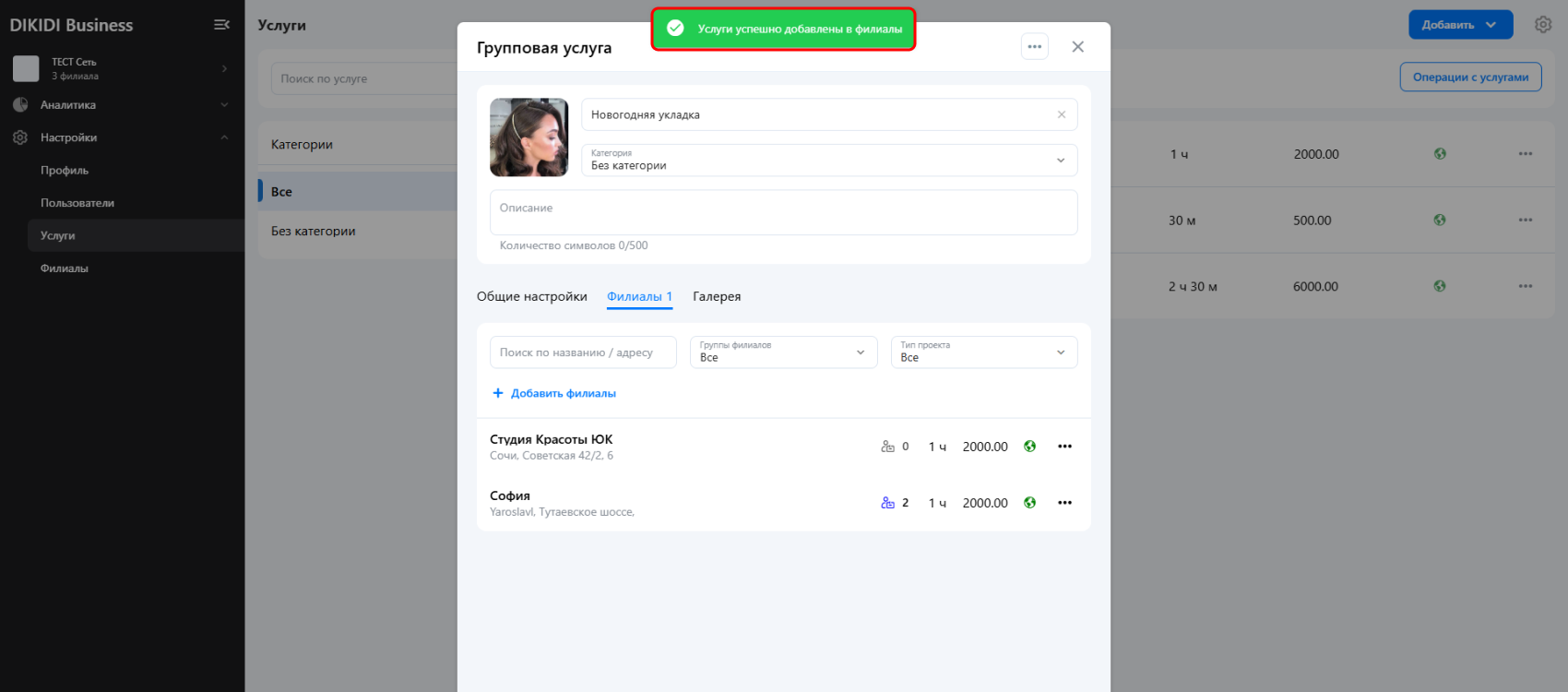The width and height of the screenshot is (1568, 692).
Task: Clear the Новогодняя укладка service name
Action: coord(1061,114)
